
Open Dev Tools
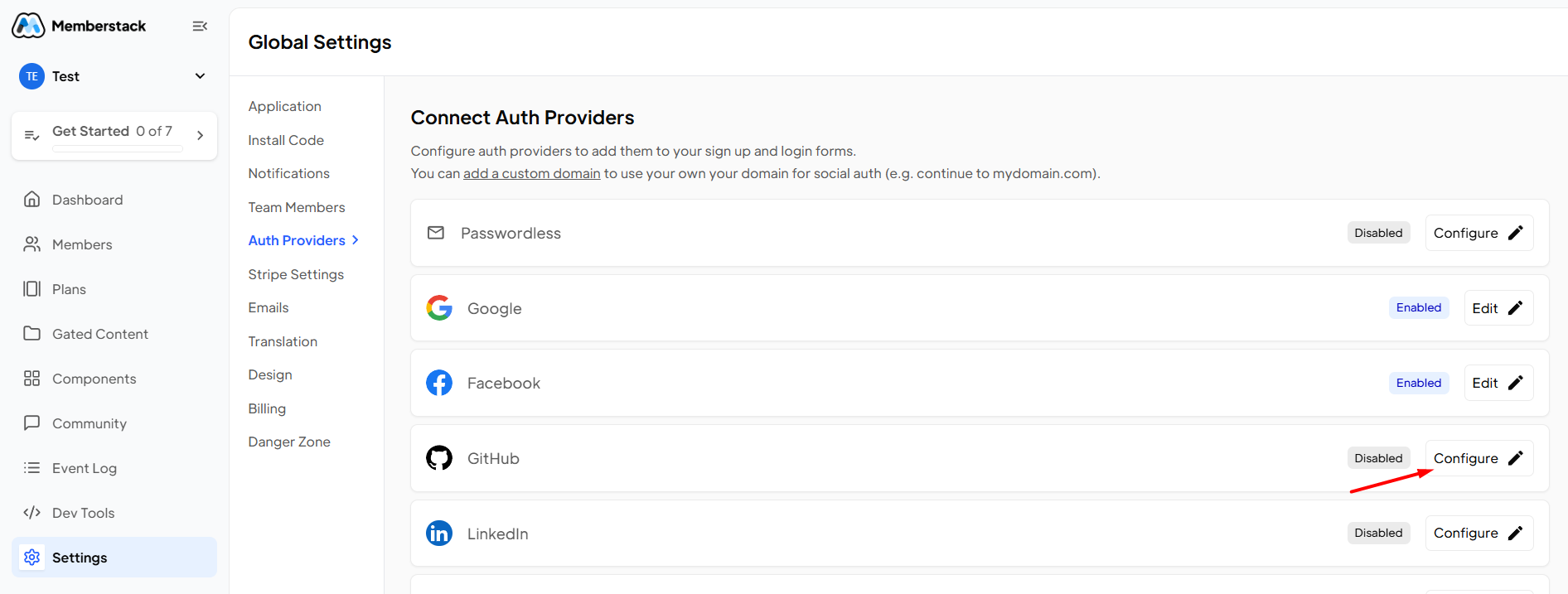pos(114,513)
